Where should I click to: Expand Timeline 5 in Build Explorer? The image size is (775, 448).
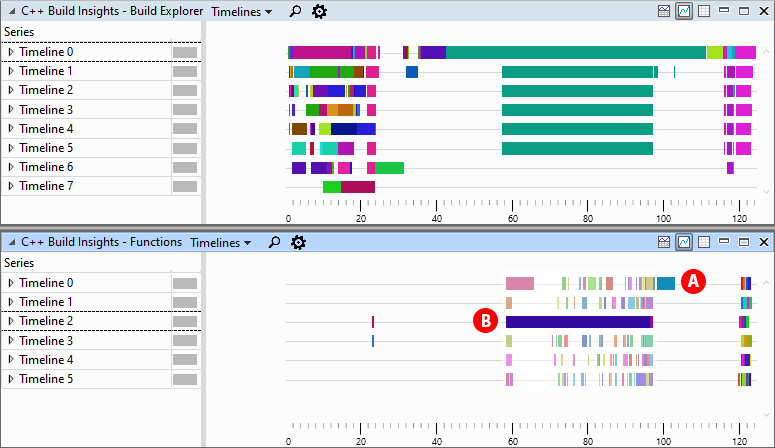point(11,148)
